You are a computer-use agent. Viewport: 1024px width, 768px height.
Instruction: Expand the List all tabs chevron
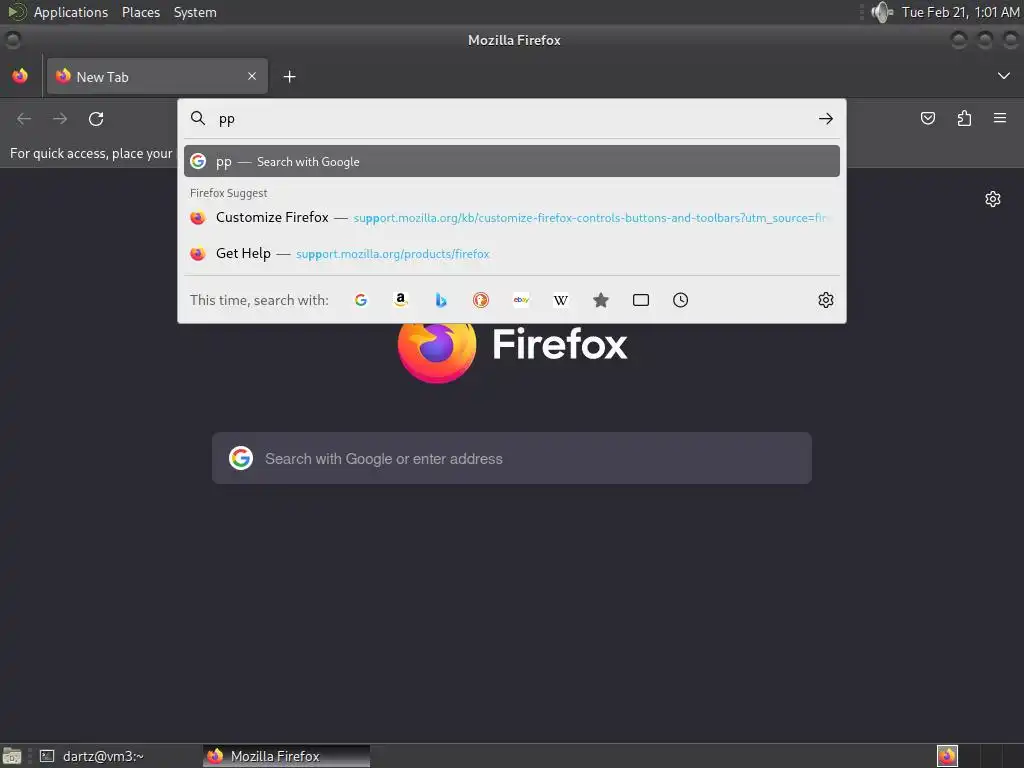[x=1003, y=76]
